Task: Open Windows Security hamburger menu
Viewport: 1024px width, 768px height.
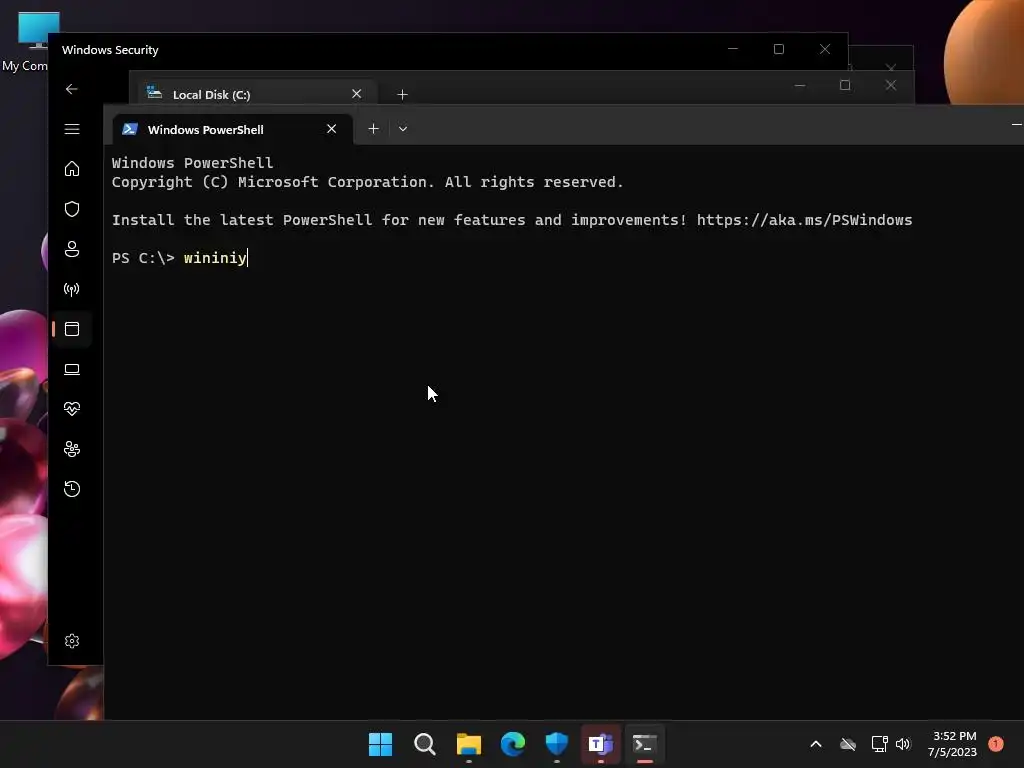Action: pyautogui.click(x=72, y=129)
